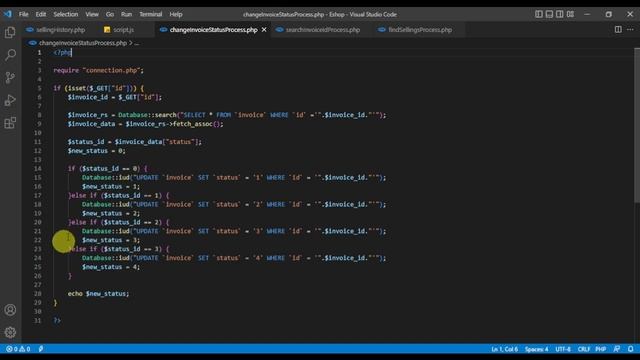Open the Manage gear icon
Image resolution: width=640 pixels, height=360 pixels.
[10, 332]
